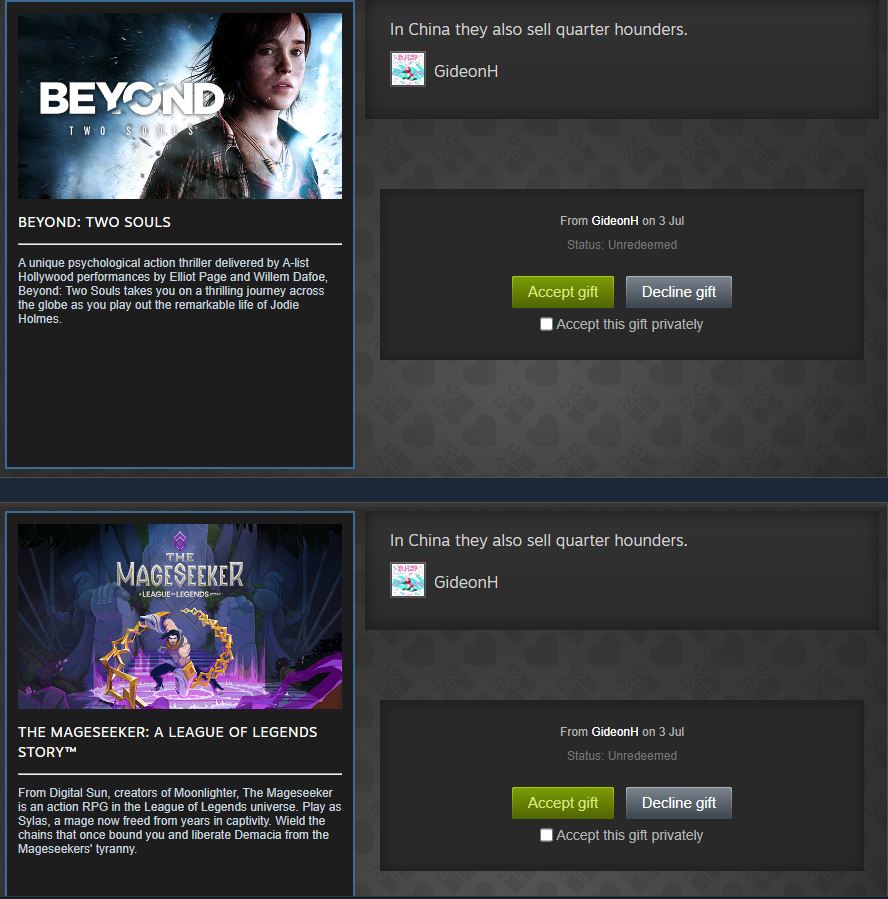Click GideonH's avatar on the Mageseeker gift
The image size is (888, 899).
click(408, 580)
